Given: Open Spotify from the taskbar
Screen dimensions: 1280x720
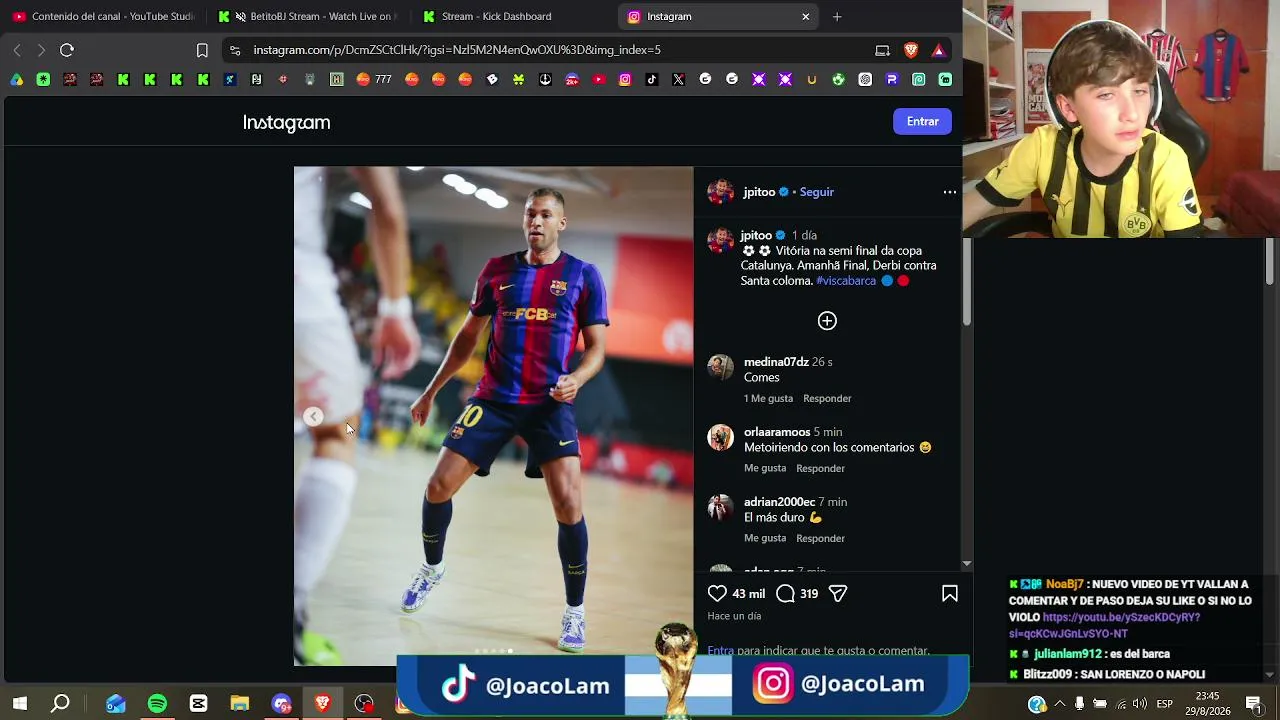Looking at the screenshot, I should [157, 704].
